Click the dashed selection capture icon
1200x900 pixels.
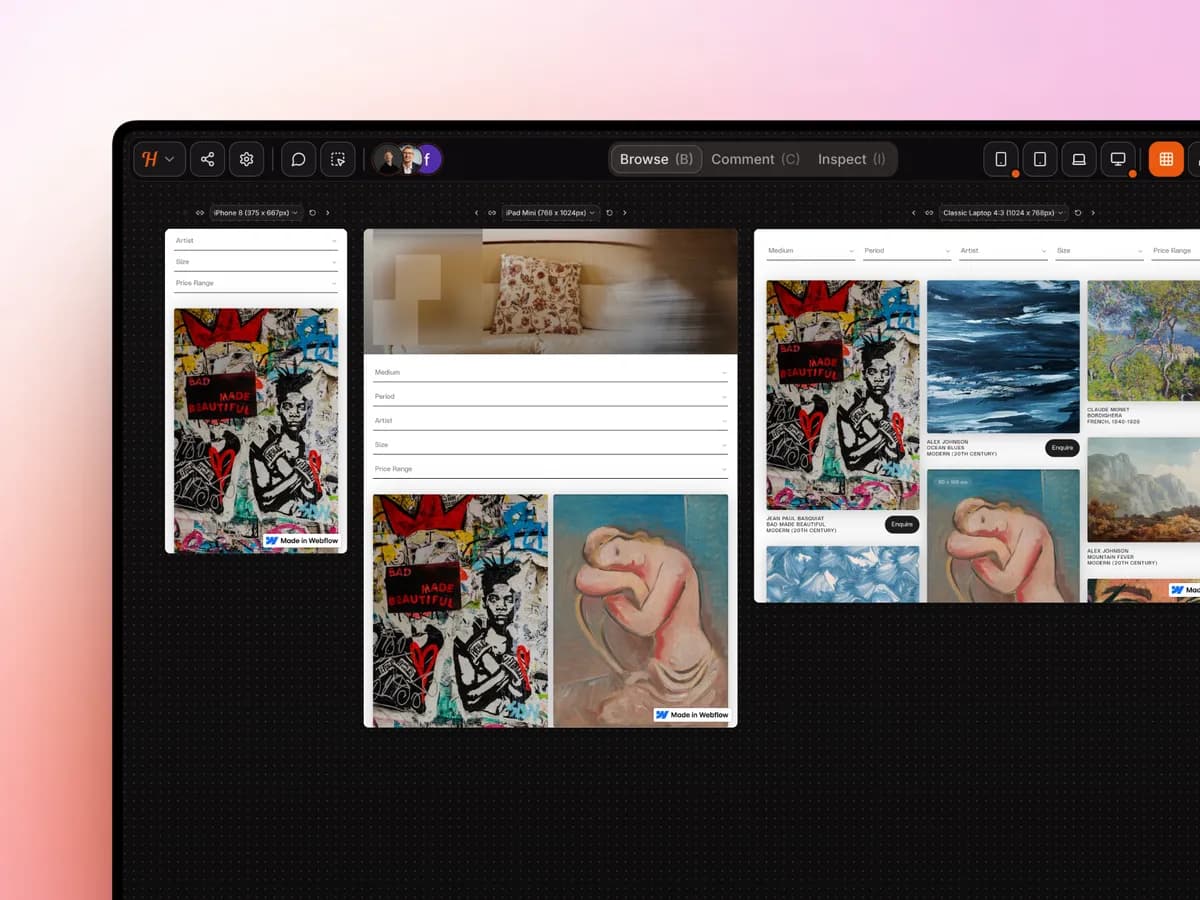(338, 159)
